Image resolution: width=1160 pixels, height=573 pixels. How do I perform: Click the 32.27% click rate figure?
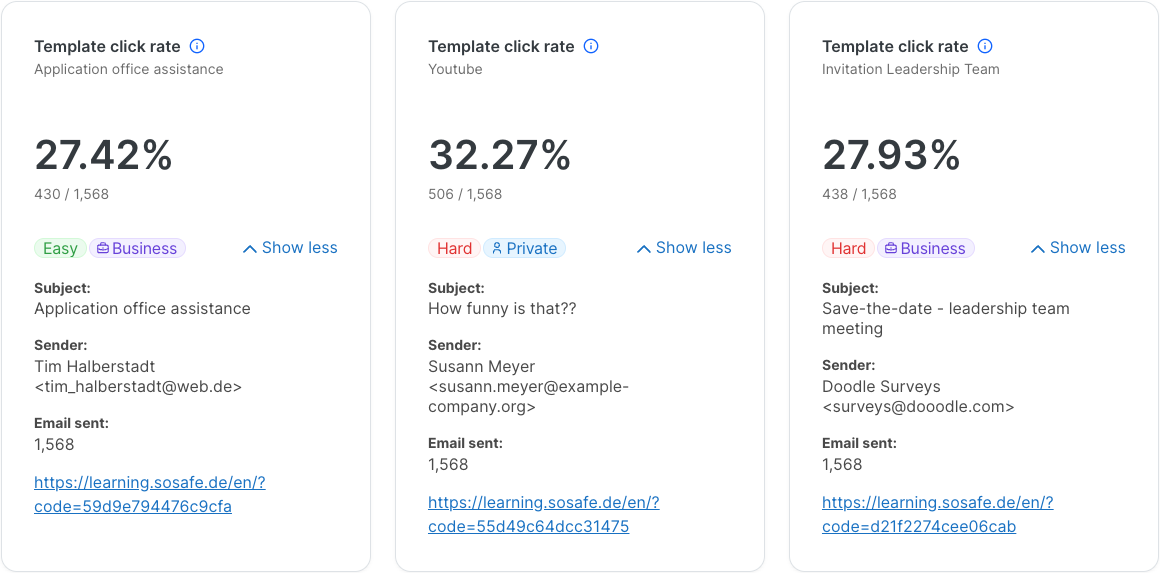tap(500, 156)
